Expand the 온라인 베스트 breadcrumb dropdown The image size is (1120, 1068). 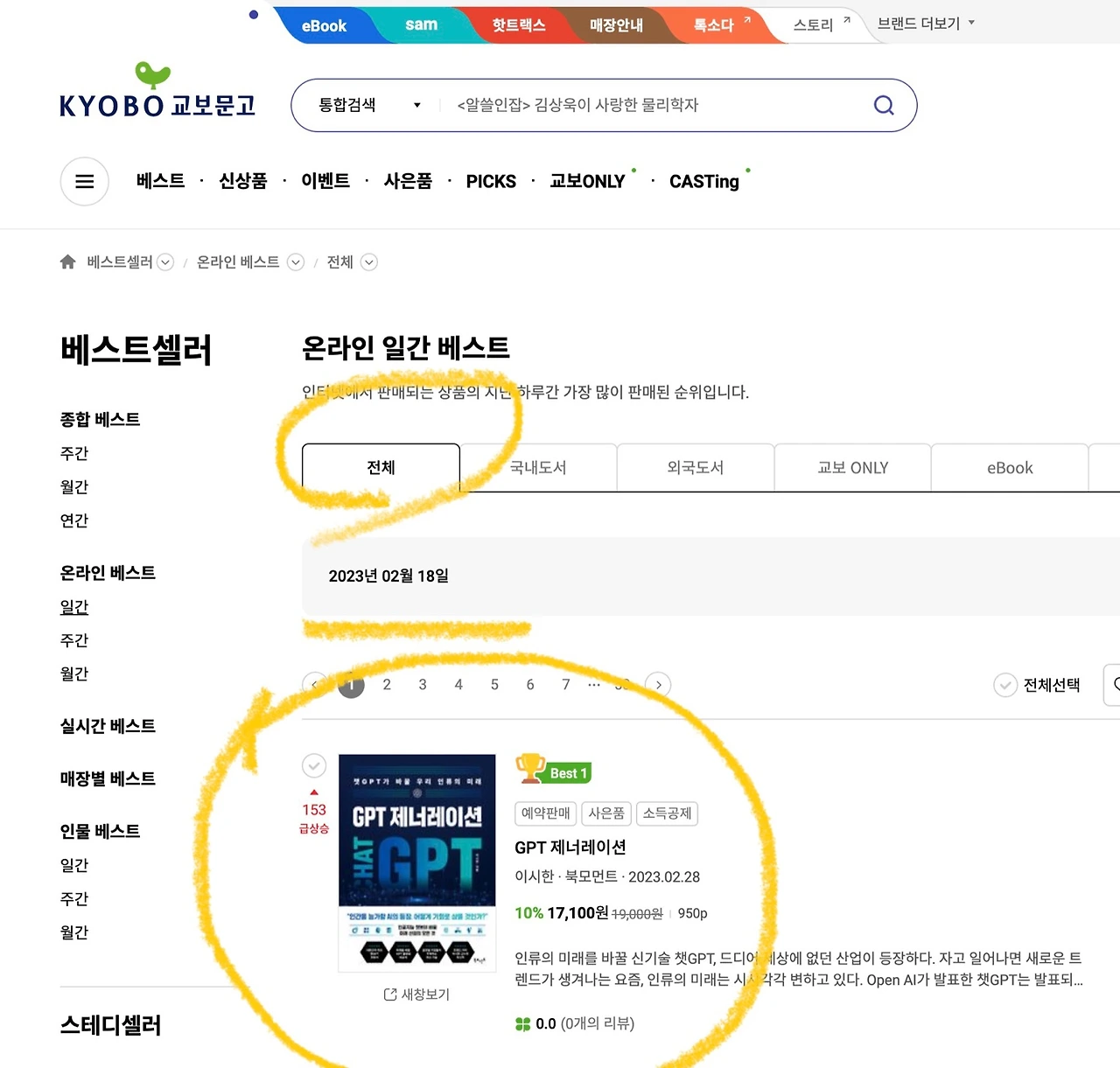[296, 262]
